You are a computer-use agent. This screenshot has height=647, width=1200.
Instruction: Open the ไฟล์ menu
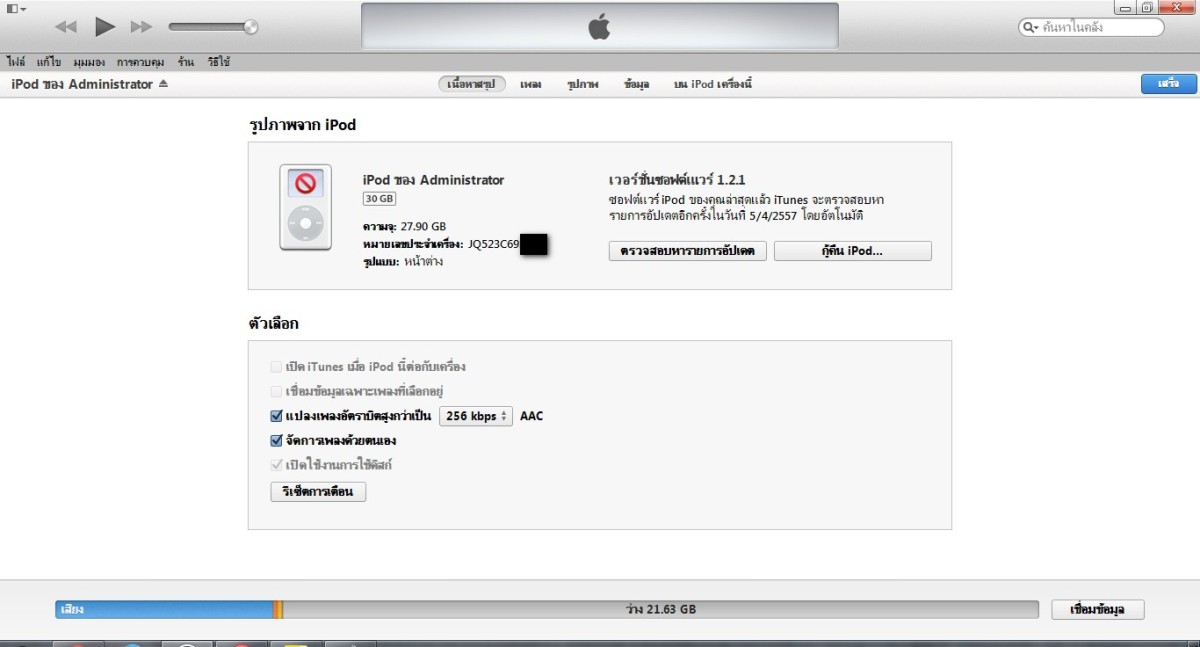[16, 62]
